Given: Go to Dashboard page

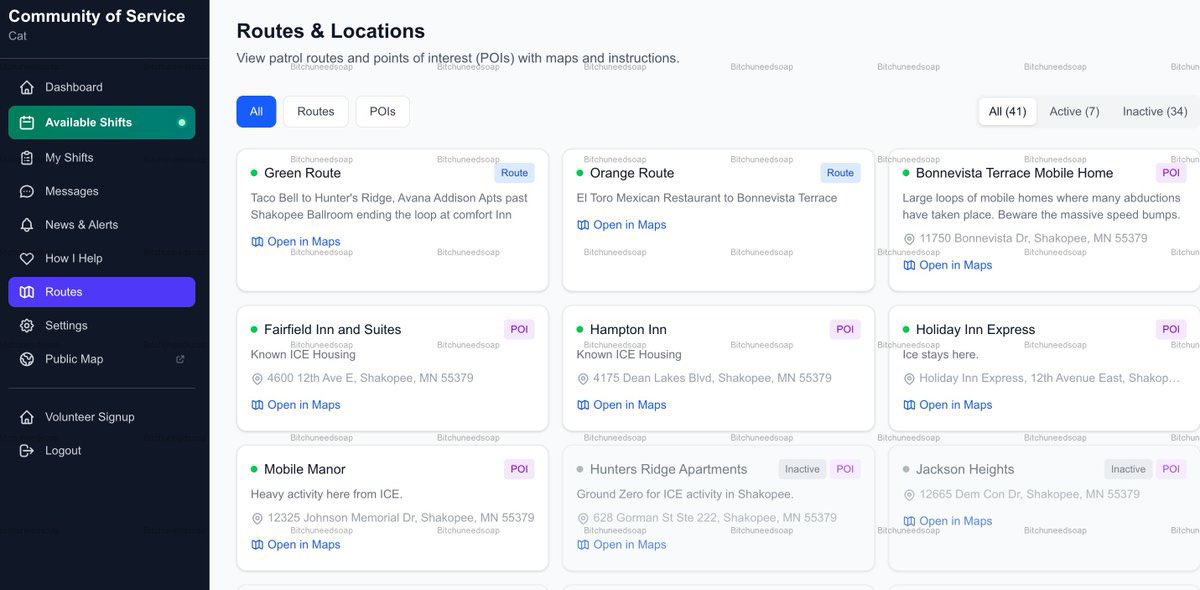Looking at the screenshot, I should pyautogui.click(x=102, y=87).
